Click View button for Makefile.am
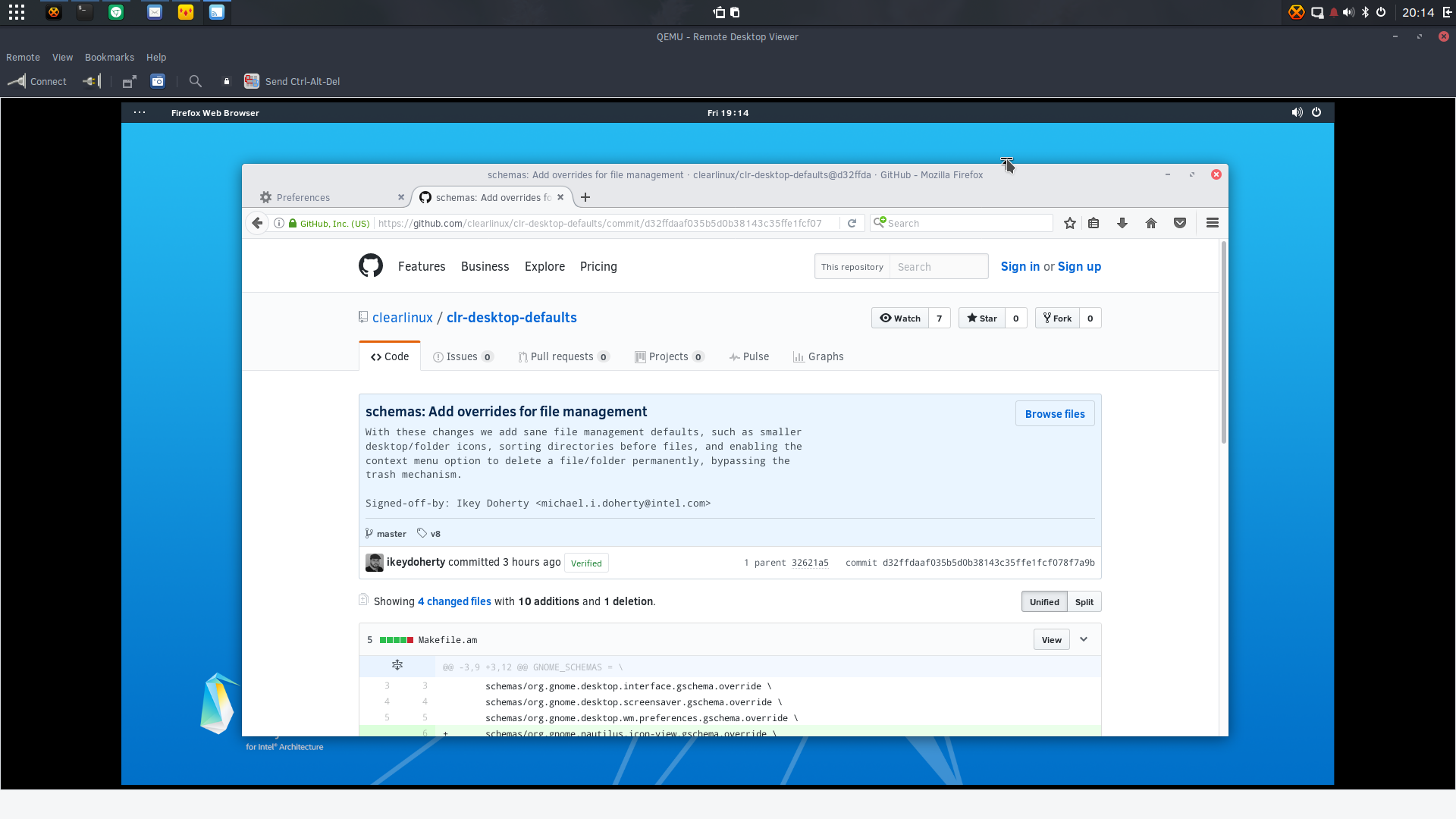Image resolution: width=1456 pixels, height=819 pixels. pyautogui.click(x=1051, y=640)
